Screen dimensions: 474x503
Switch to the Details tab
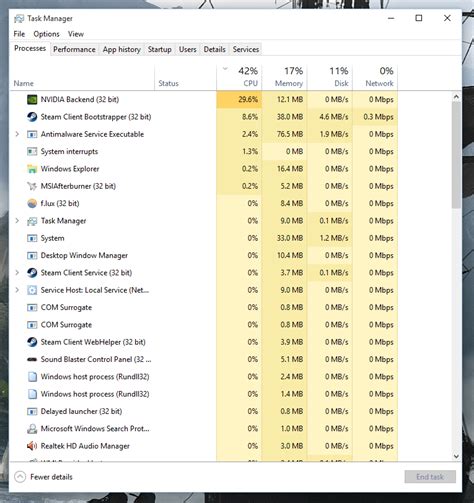(x=214, y=49)
